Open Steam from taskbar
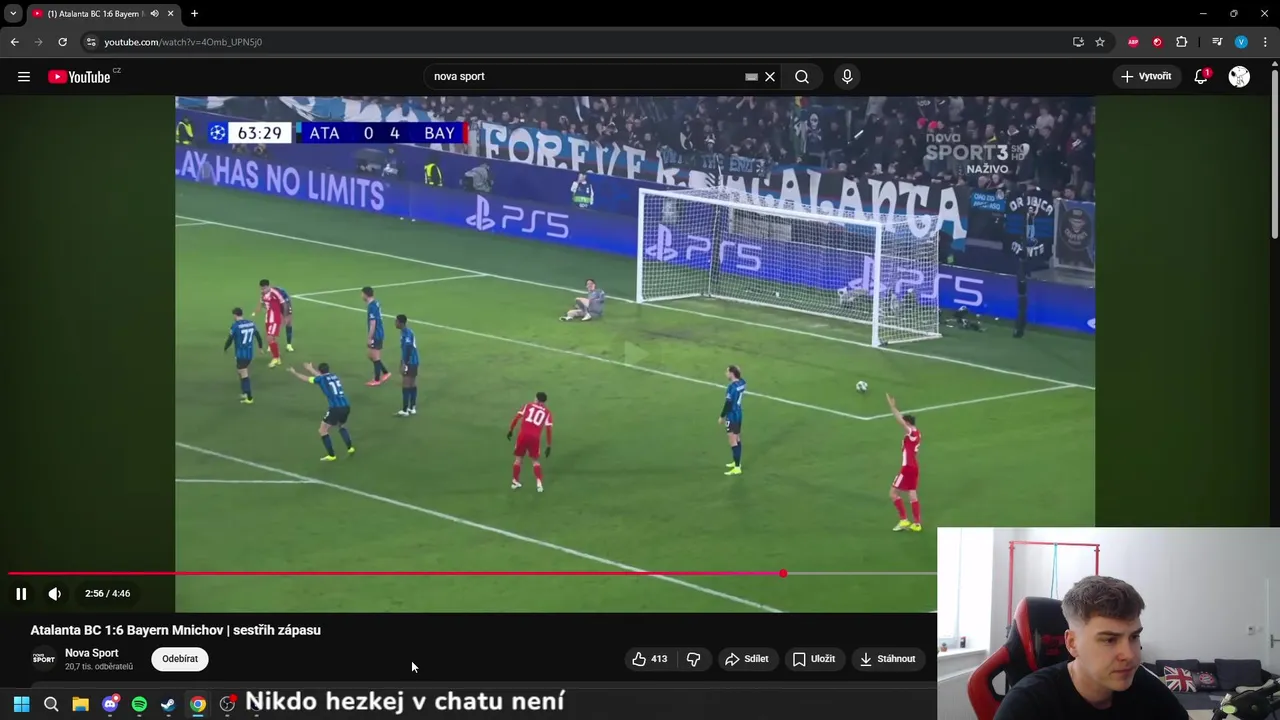 click(x=168, y=704)
